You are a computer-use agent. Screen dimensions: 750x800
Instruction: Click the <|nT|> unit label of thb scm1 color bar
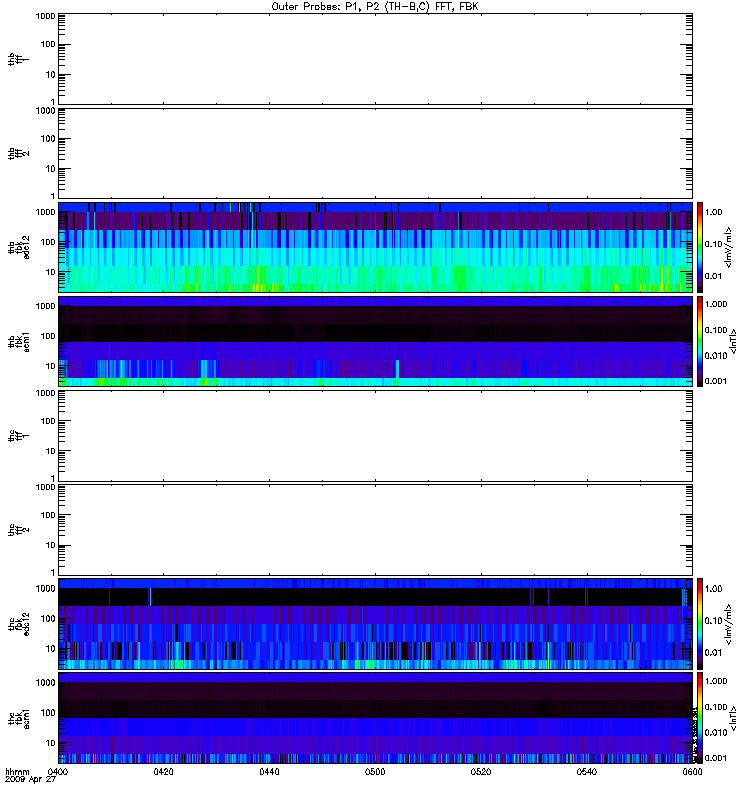click(733, 341)
